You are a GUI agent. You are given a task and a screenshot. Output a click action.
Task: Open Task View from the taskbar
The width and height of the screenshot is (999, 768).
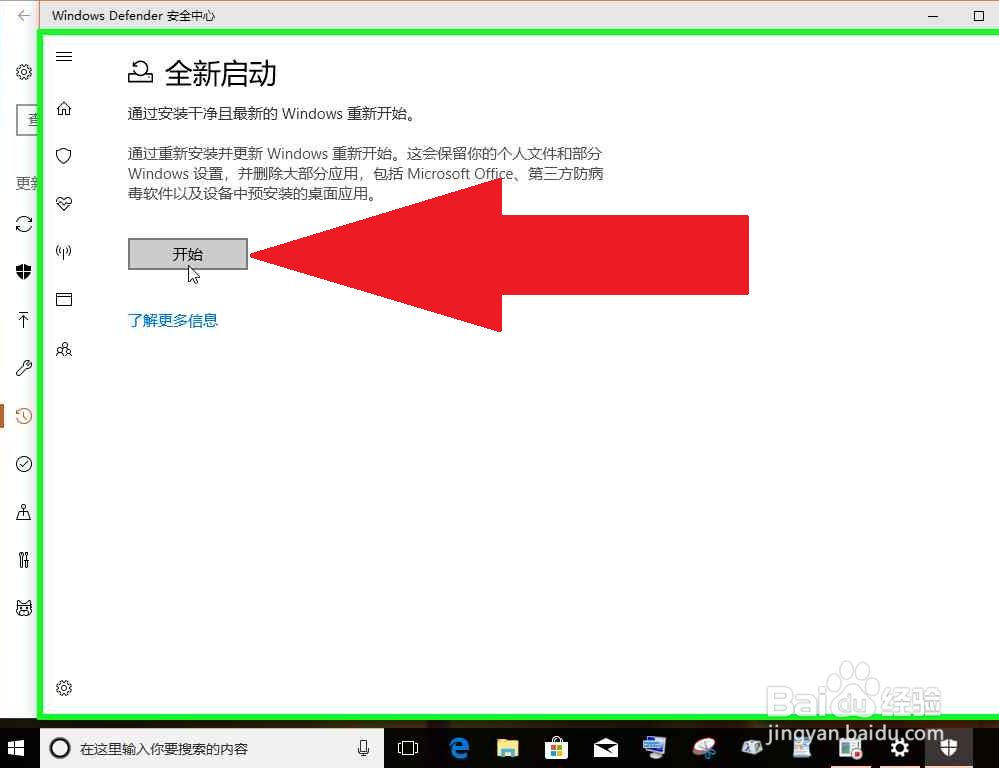(x=408, y=748)
